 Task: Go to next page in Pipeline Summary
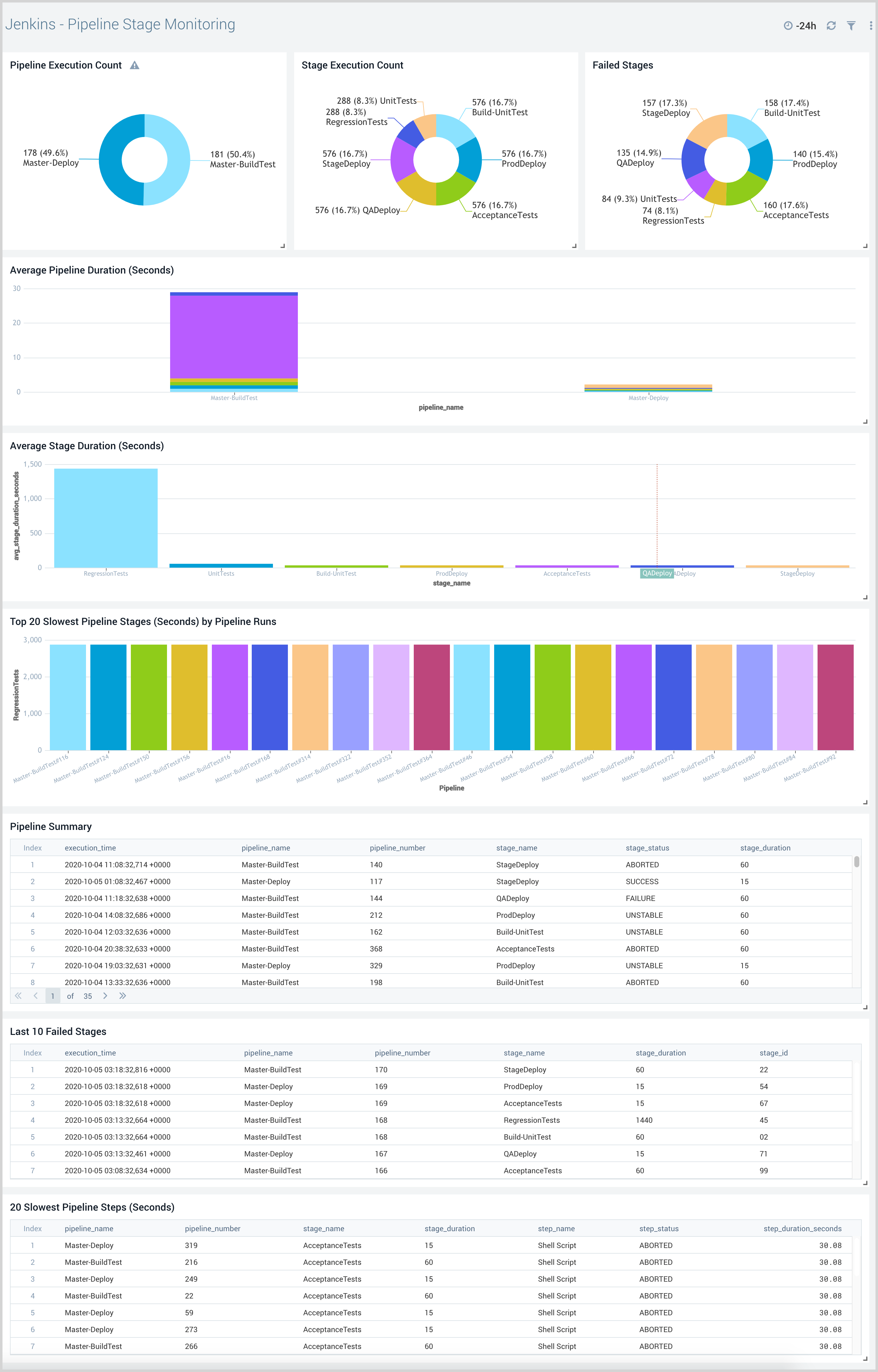[105, 996]
